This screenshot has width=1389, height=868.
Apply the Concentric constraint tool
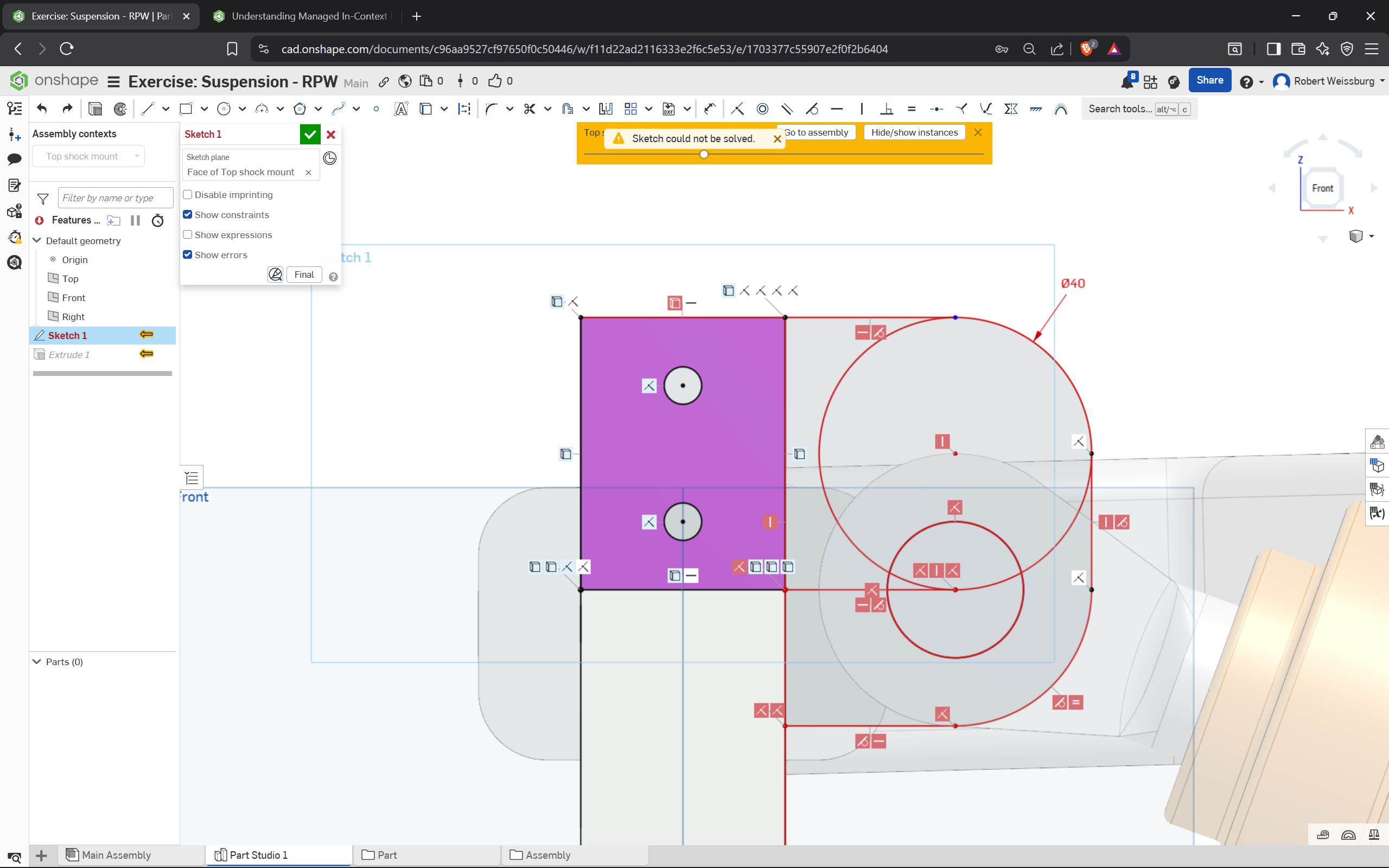tap(762, 108)
